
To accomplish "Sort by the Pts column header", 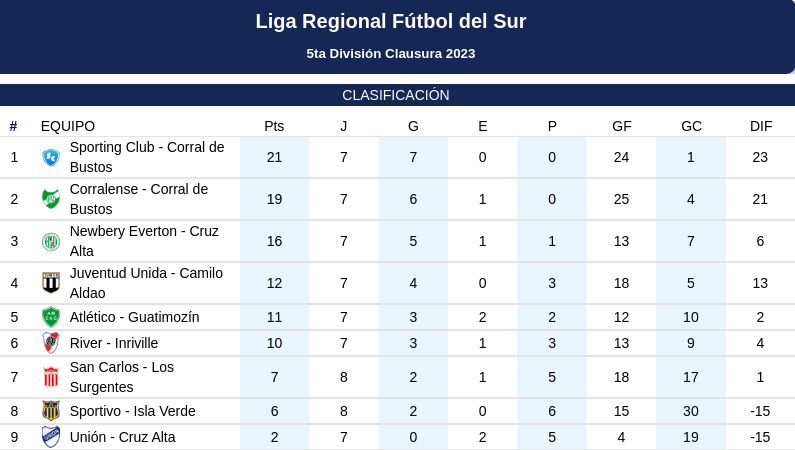I will pyautogui.click(x=274, y=126).
